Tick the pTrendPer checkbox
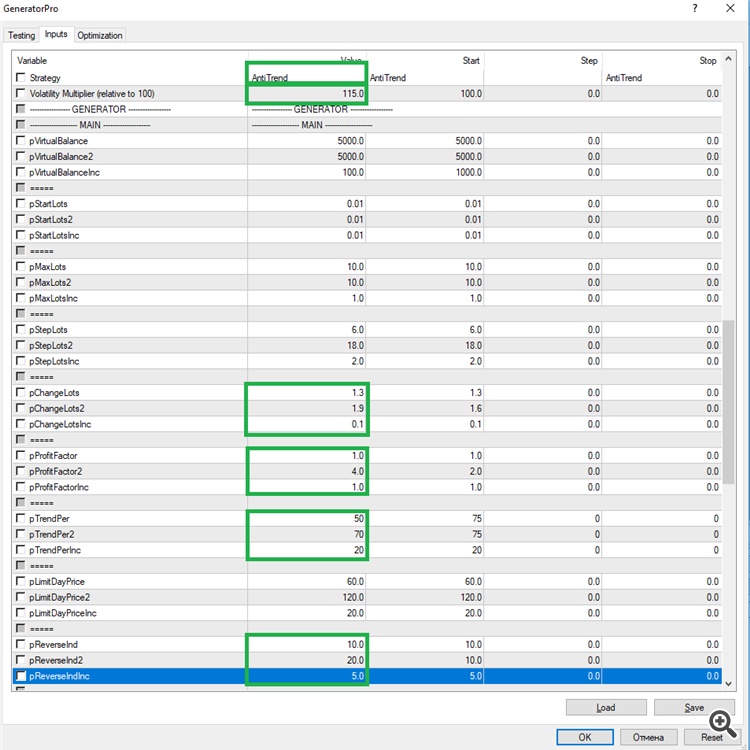Viewport: 750px width, 750px height. pyautogui.click(x=21, y=518)
